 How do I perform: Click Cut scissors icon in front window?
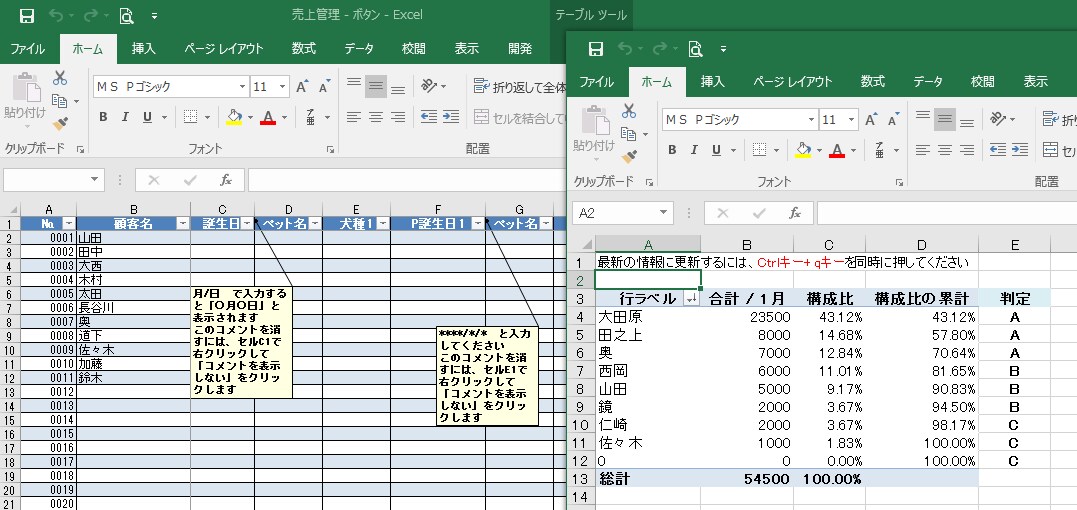(x=629, y=111)
